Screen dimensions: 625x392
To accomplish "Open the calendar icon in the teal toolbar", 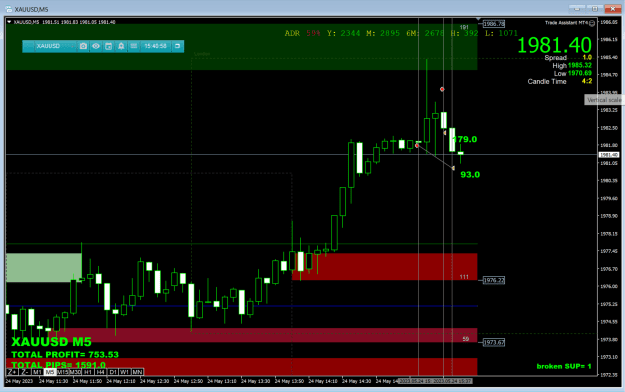I will pos(108,46).
